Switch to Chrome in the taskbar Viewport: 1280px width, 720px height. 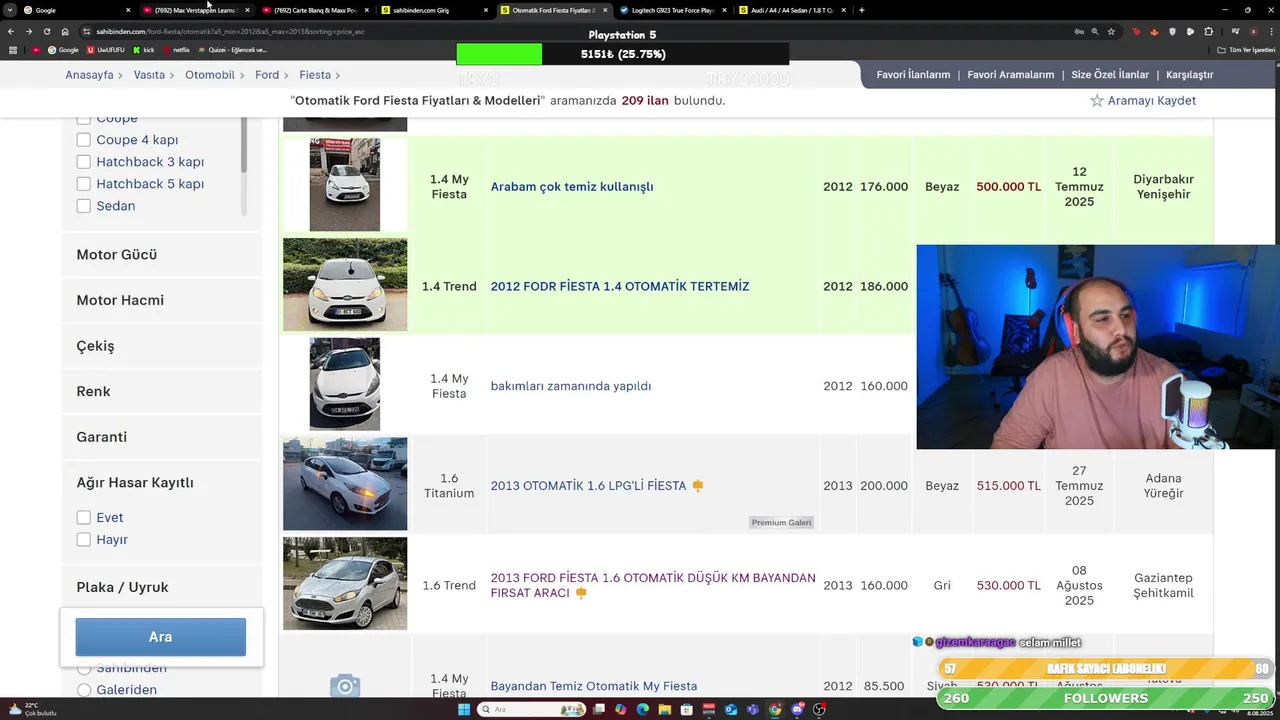[x=775, y=710]
